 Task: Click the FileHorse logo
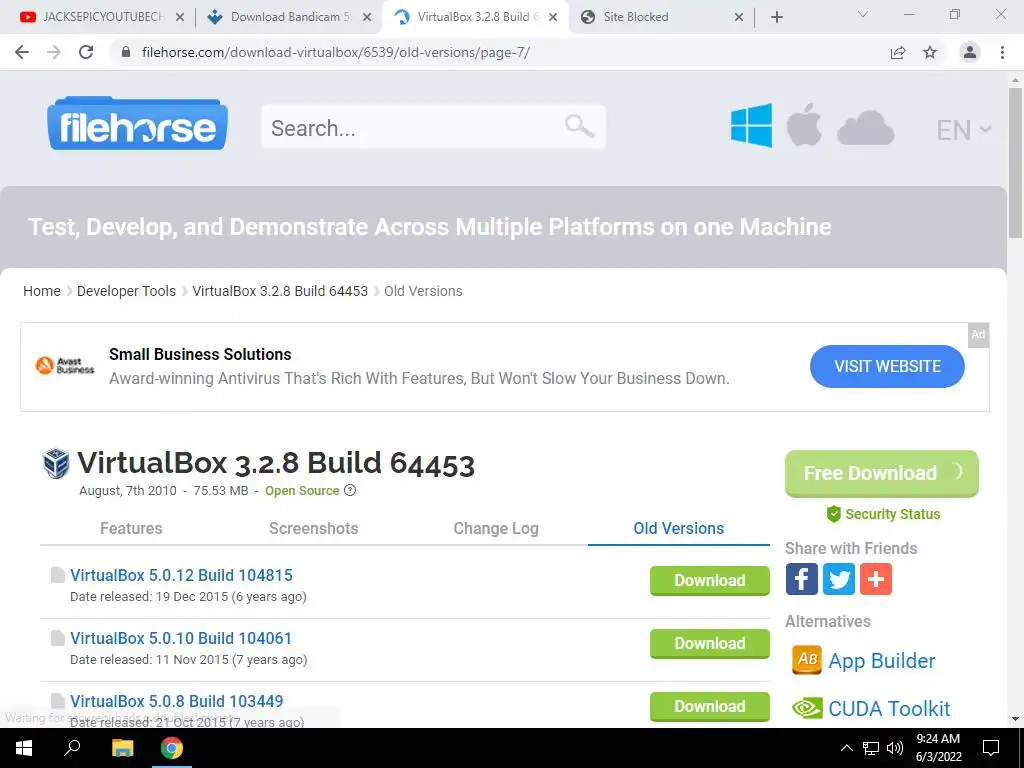[x=137, y=123]
